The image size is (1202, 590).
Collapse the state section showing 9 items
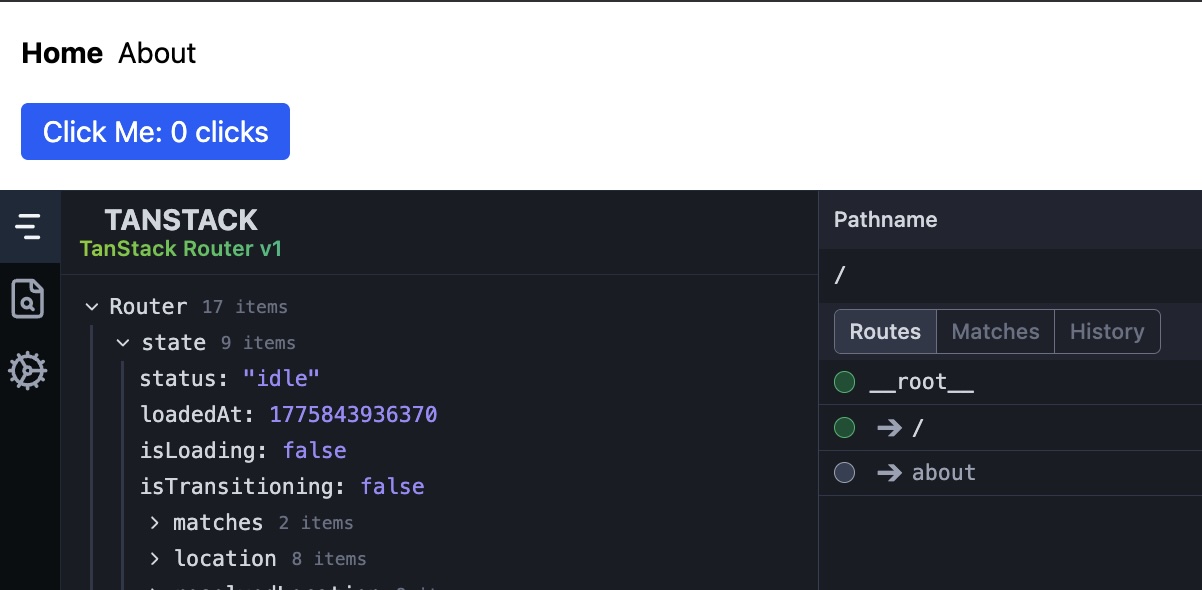click(123, 342)
